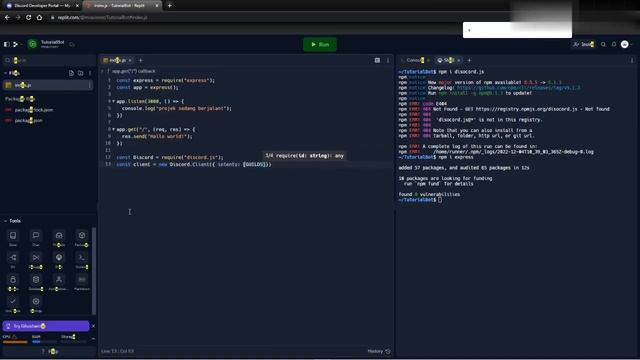Open the shell pane three-dot menu
Viewport: 640px width, 360px height.
632,60
